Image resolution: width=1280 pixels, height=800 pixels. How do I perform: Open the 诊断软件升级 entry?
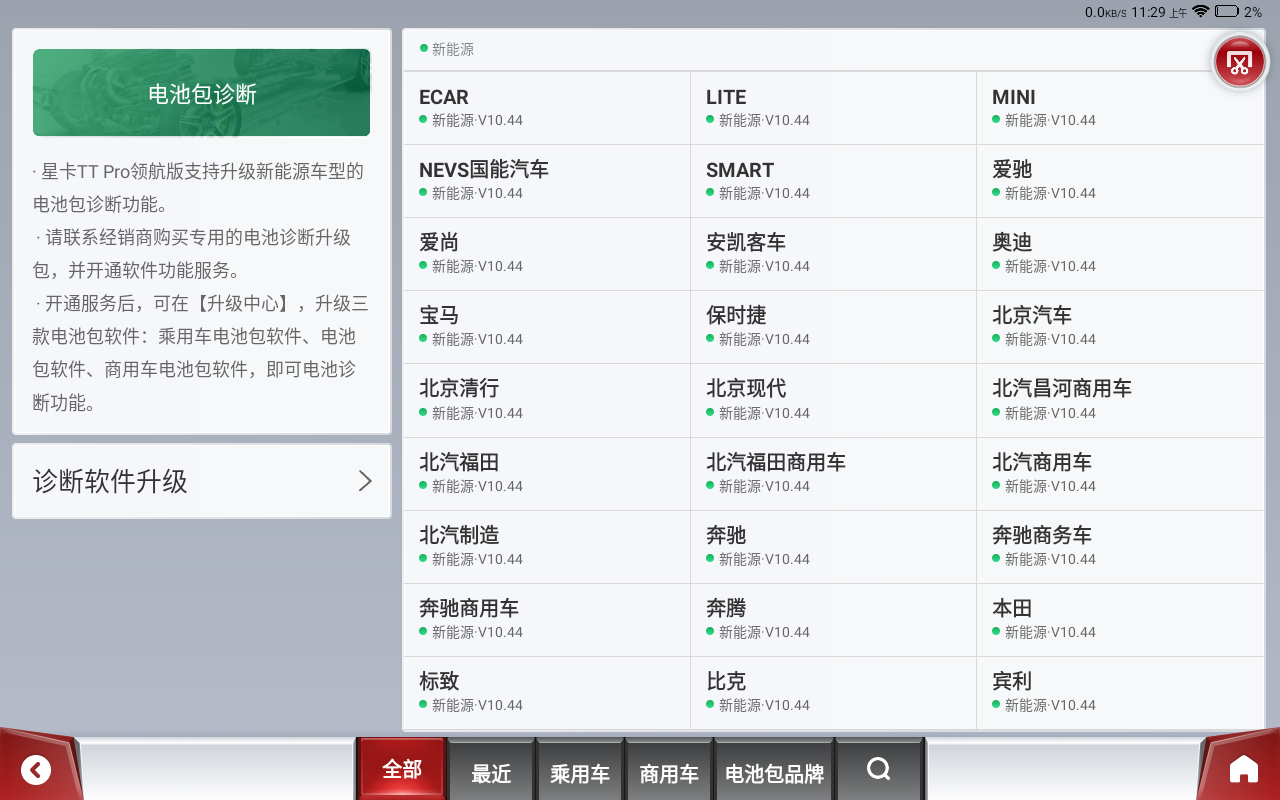(x=201, y=481)
